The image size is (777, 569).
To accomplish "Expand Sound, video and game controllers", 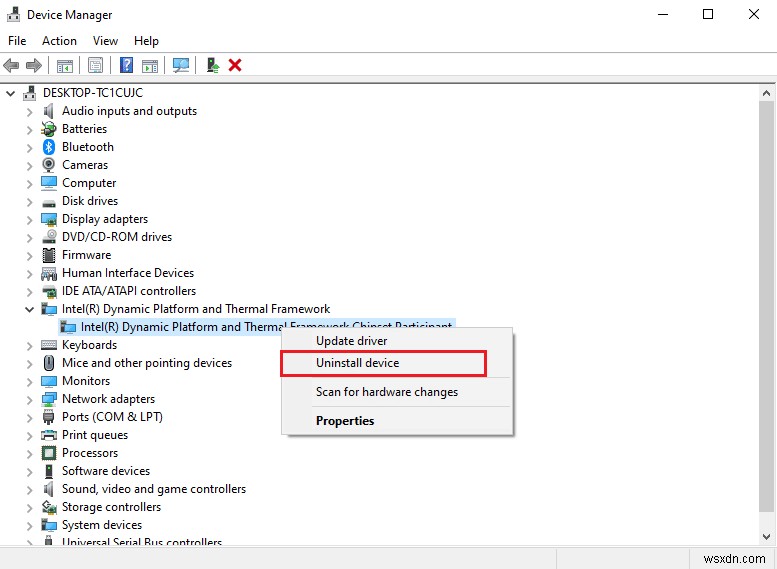I will [x=29, y=490].
